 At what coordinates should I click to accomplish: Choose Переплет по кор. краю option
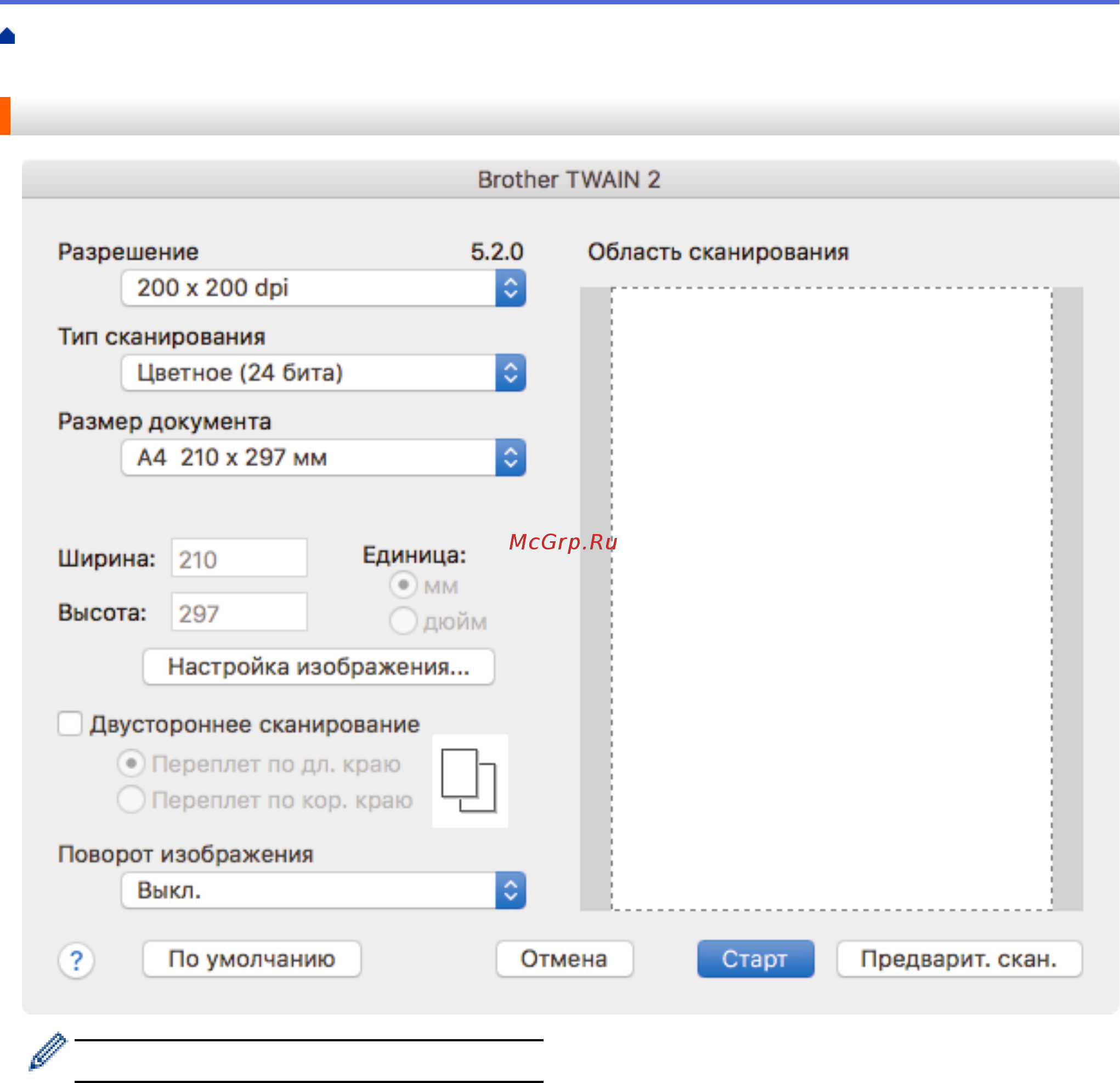[x=131, y=800]
